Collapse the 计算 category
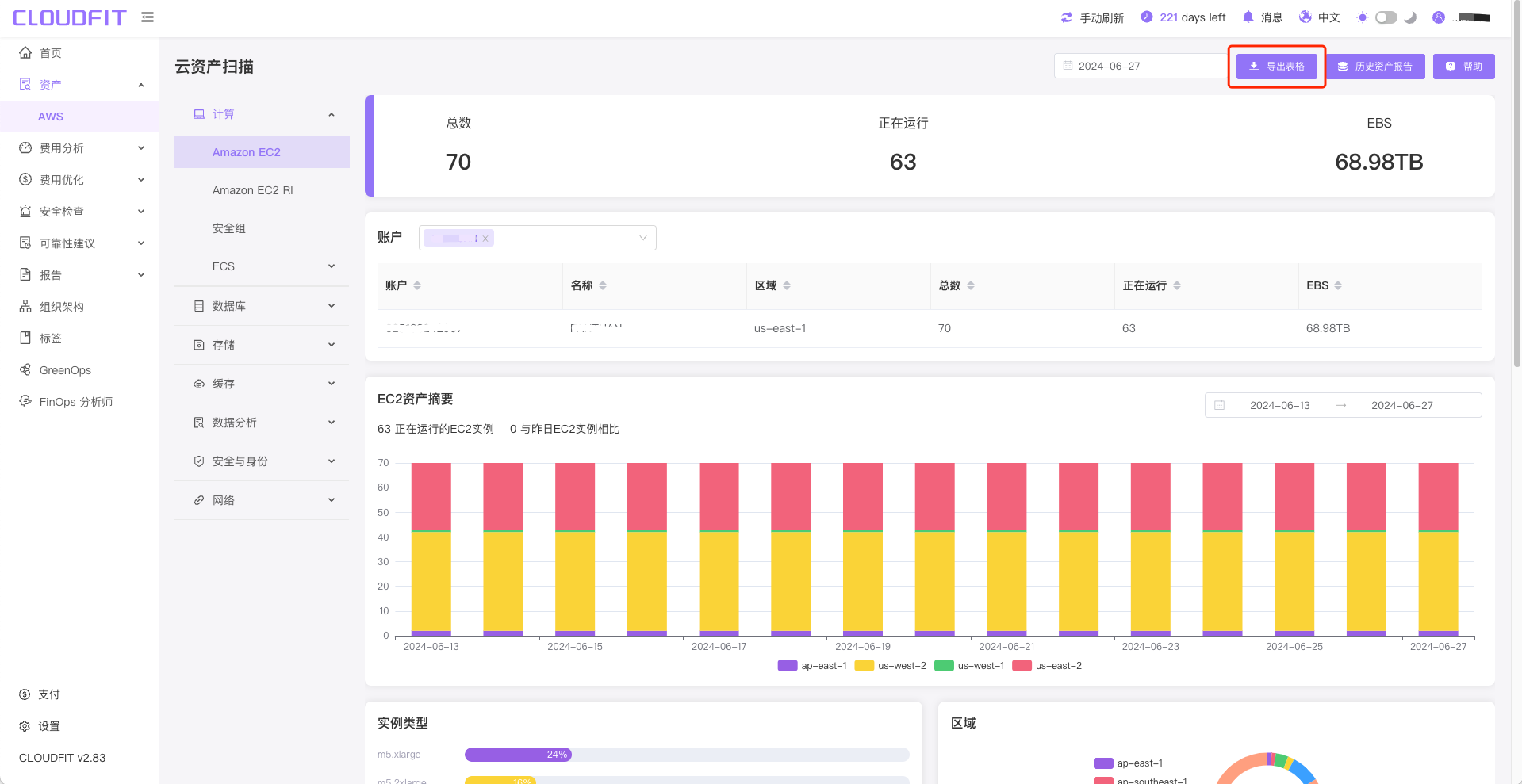The width and height of the screenshot is (1522, 784). click(x=262, y=114)
